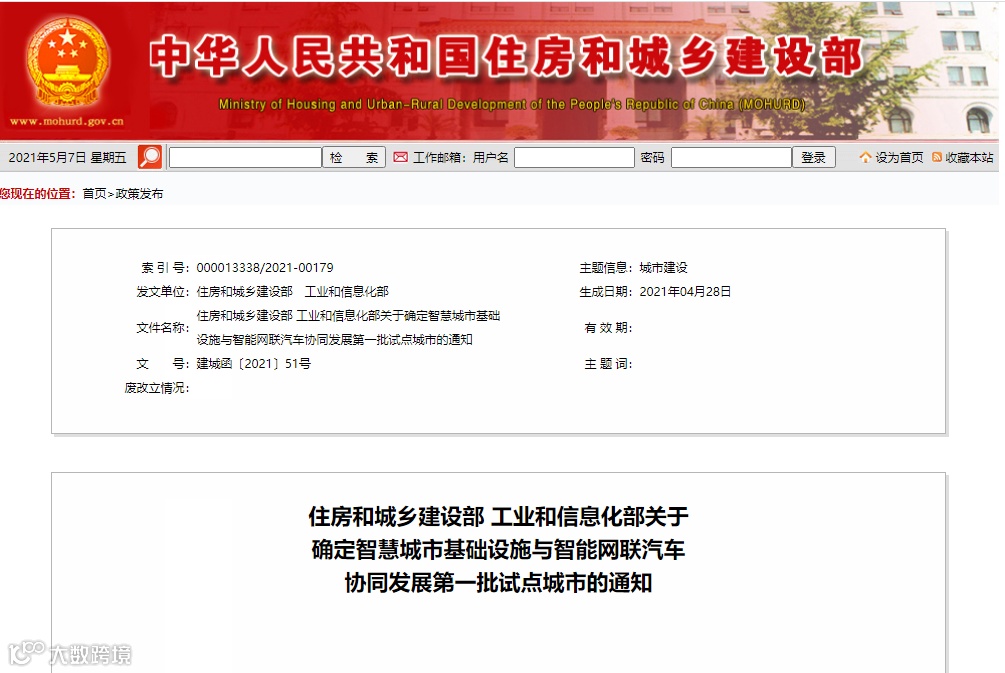Click the 有效期 label
1005x673 pixels.
pyautogui.click(x=608, y=328)
